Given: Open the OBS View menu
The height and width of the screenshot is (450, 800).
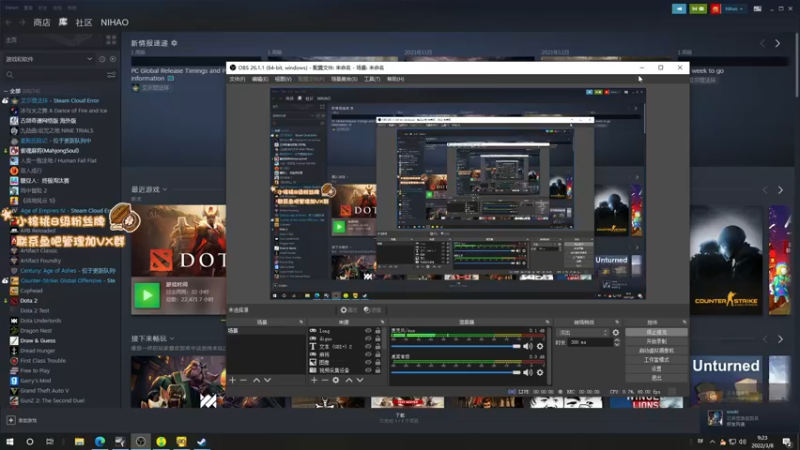Looking at the screenshot, I should (283, 79).
